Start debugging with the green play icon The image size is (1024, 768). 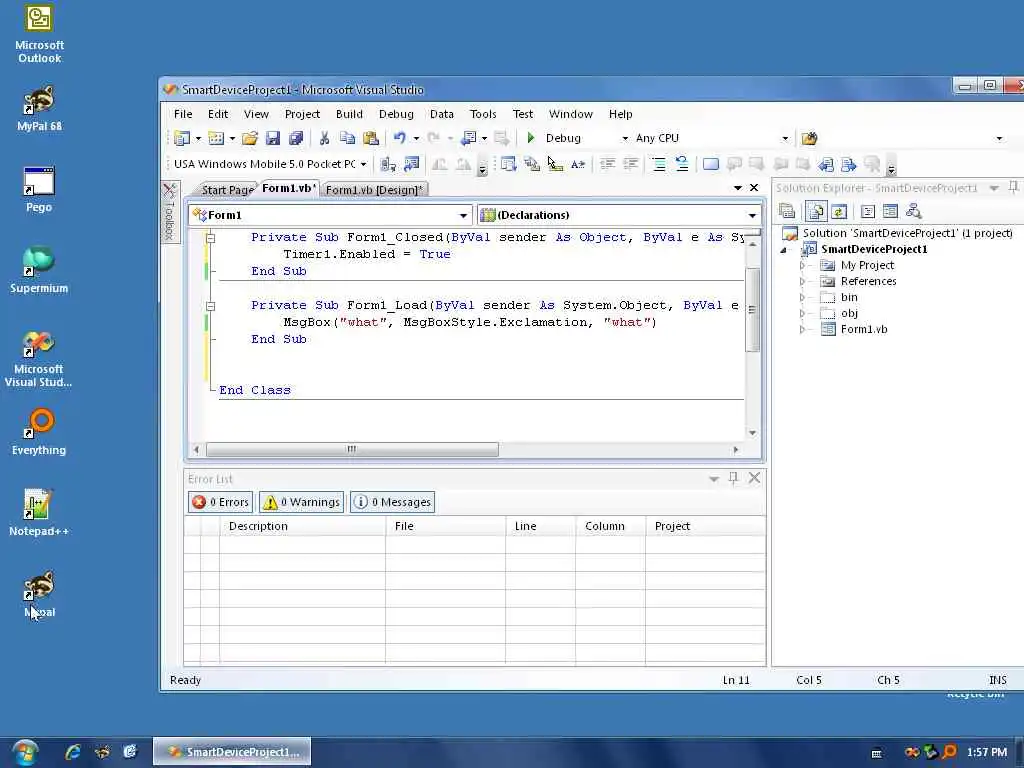531,138
